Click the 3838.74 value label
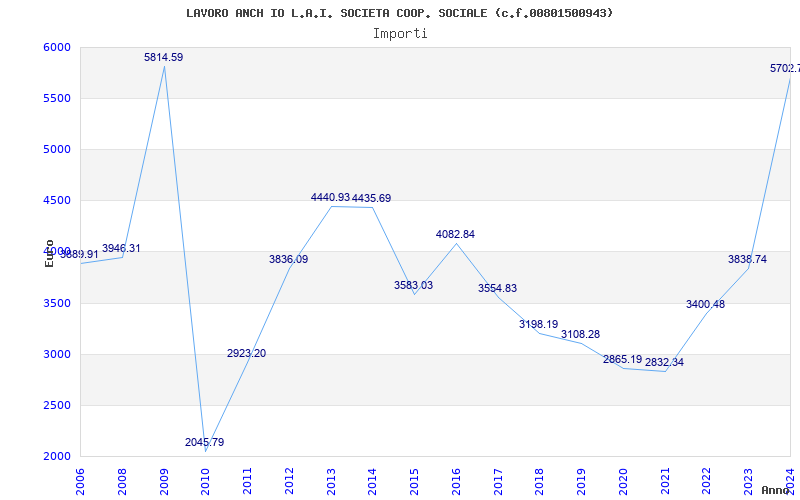This screenshot has width=800, height=500. click(x=747, y=260)
